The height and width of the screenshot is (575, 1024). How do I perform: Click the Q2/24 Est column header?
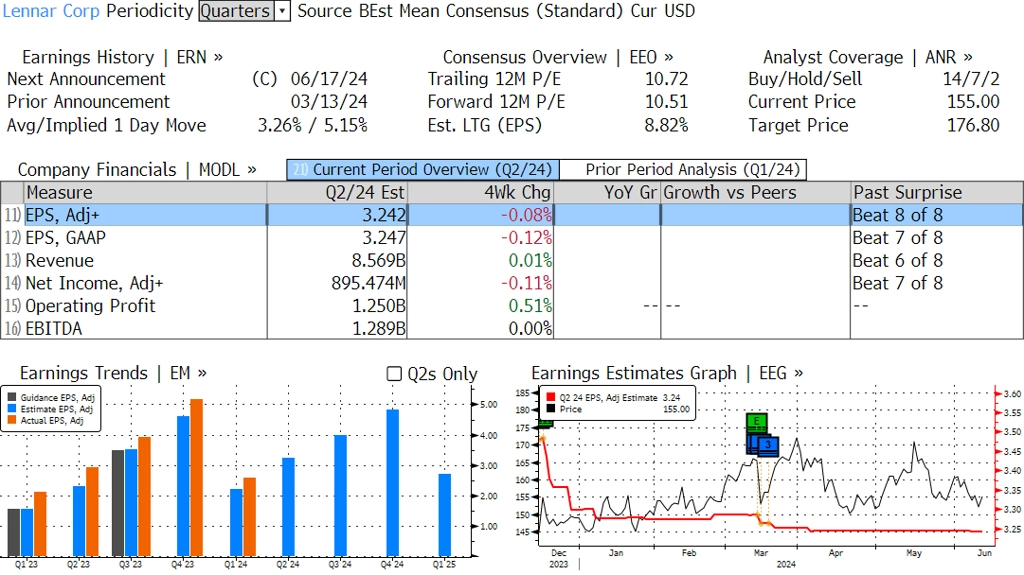pos(337,193)
